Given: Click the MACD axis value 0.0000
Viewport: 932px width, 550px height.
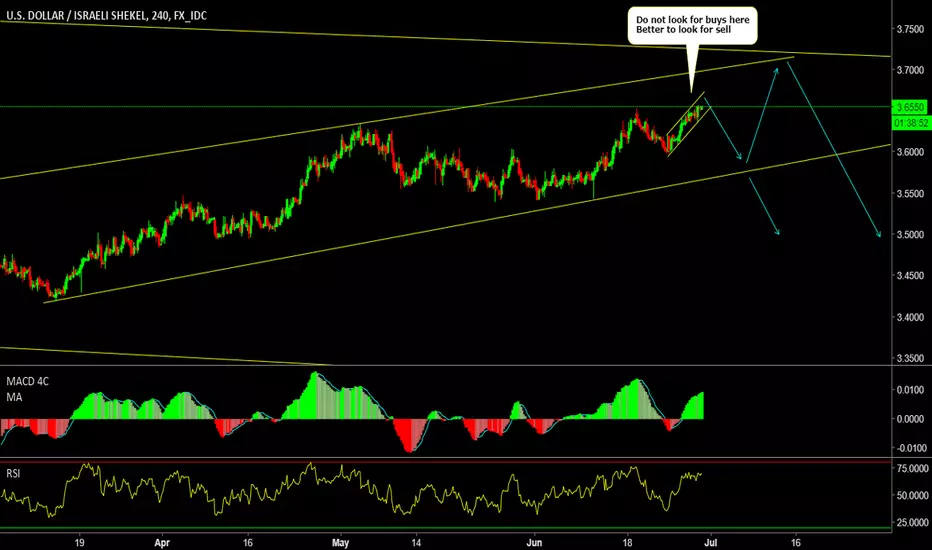Looking at the screenshot, I should (x=910, y=419).
